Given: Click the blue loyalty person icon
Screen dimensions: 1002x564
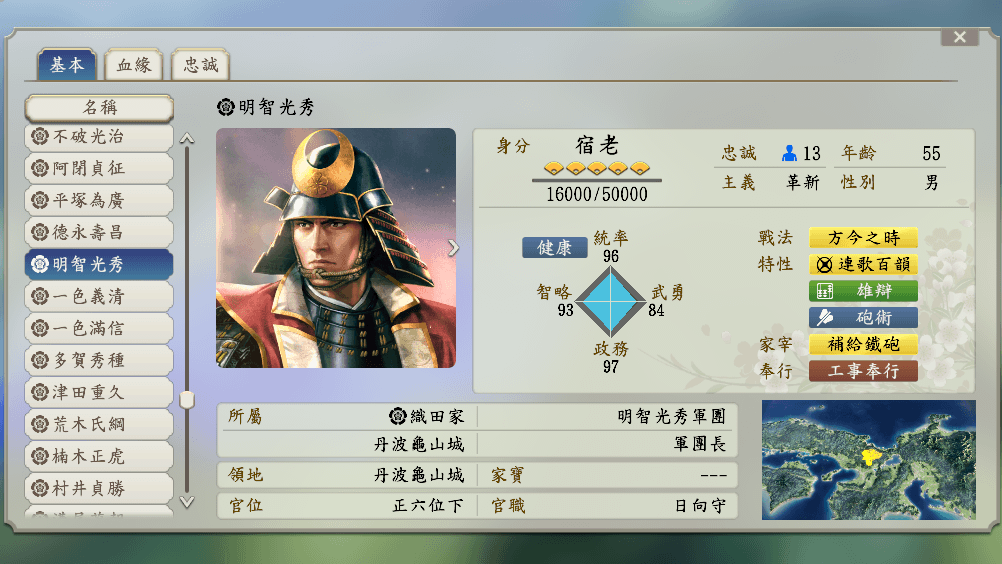Looking at the screenshot, I should pyautogui.click(x=789, y=153).
